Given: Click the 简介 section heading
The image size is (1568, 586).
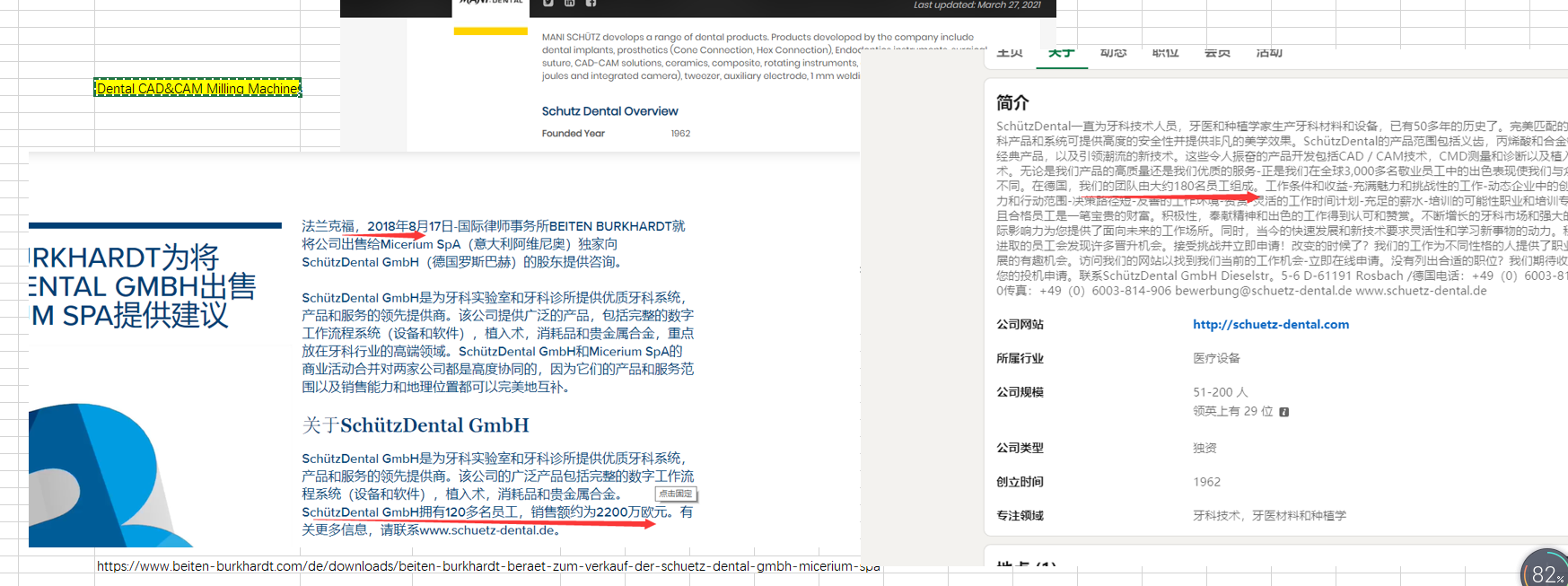Looking at the screenshot, I should [1012, 103].
